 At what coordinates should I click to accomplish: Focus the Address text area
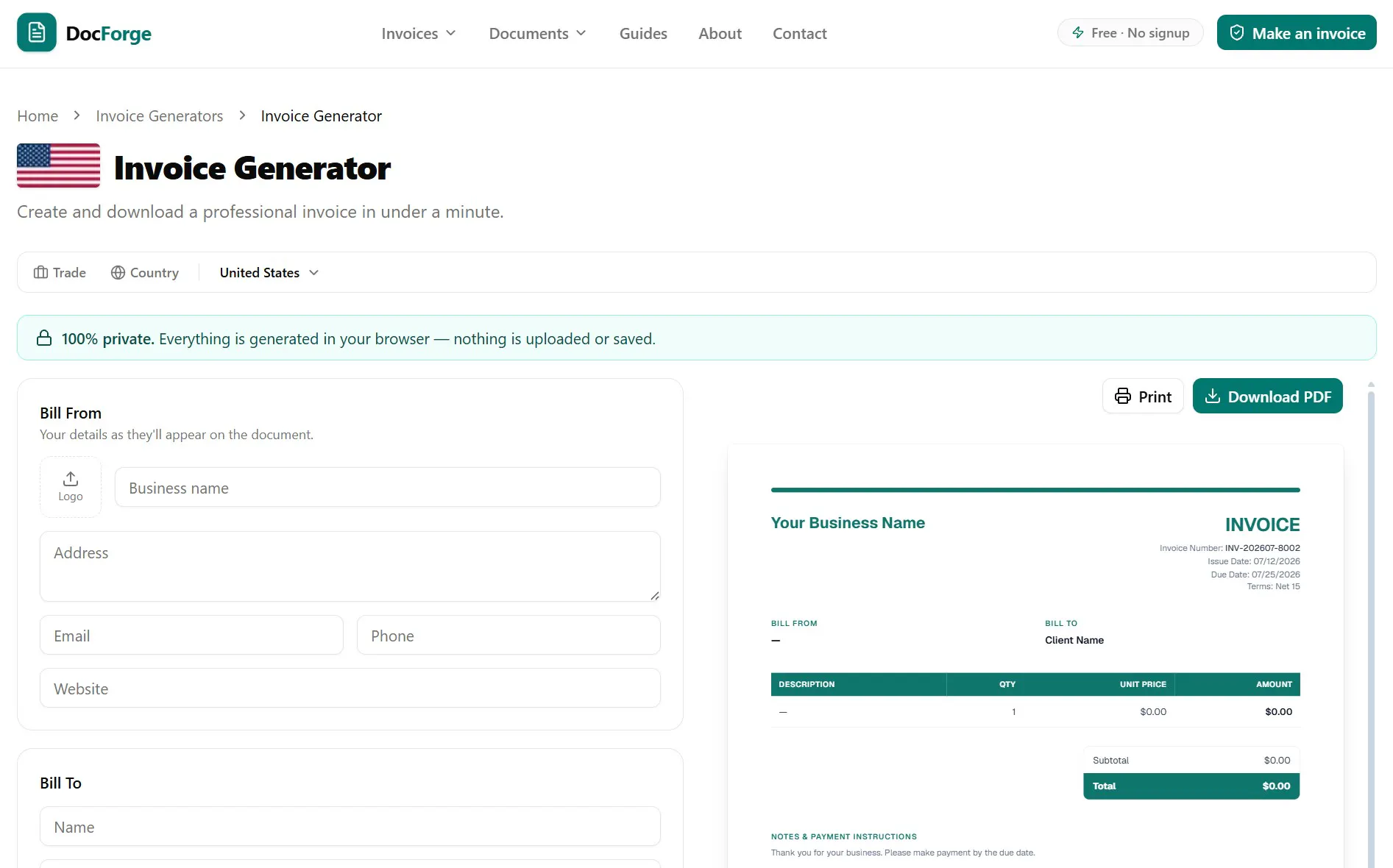tap(350, 566)
